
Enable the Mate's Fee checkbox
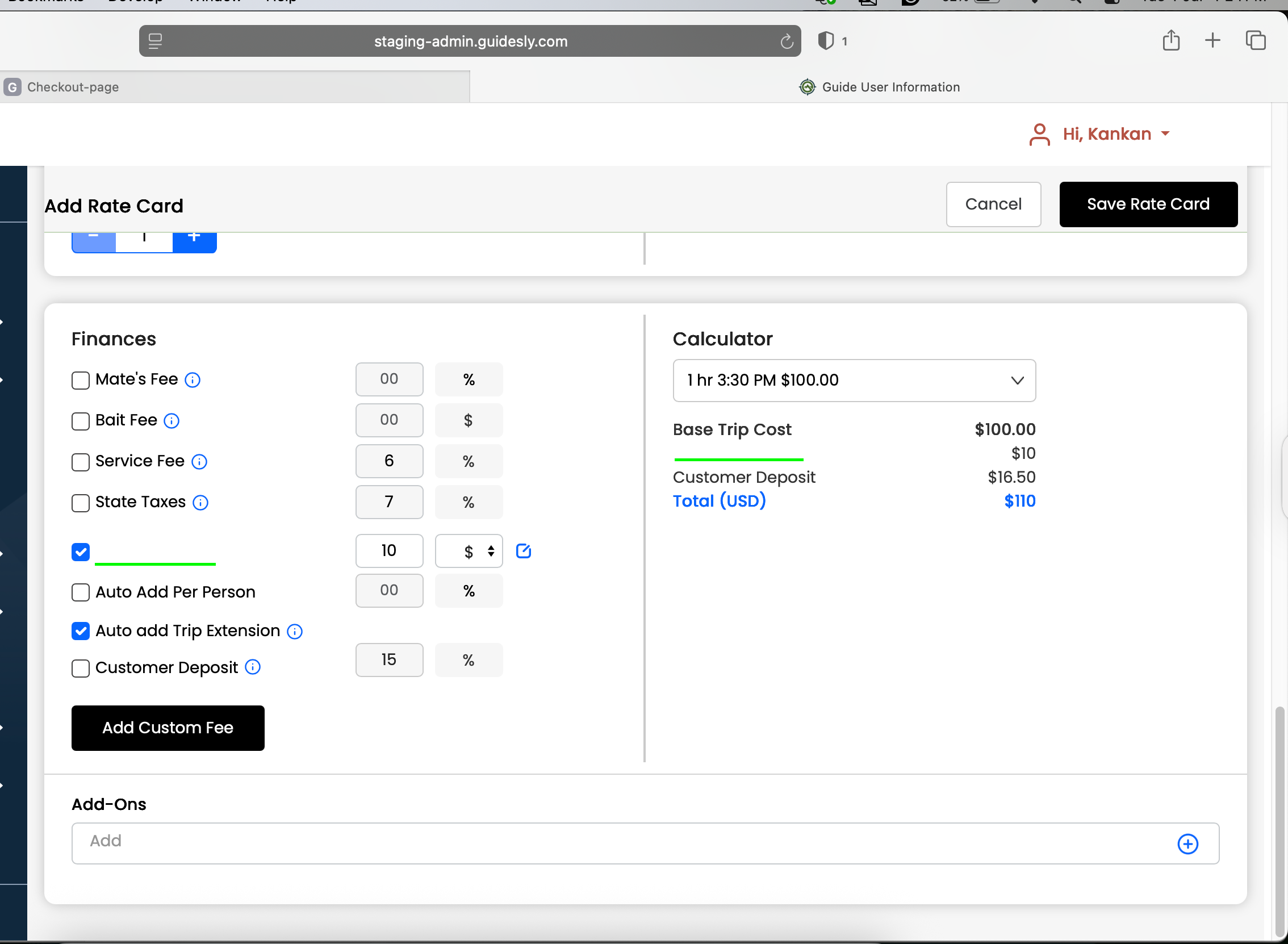(81, 381)
